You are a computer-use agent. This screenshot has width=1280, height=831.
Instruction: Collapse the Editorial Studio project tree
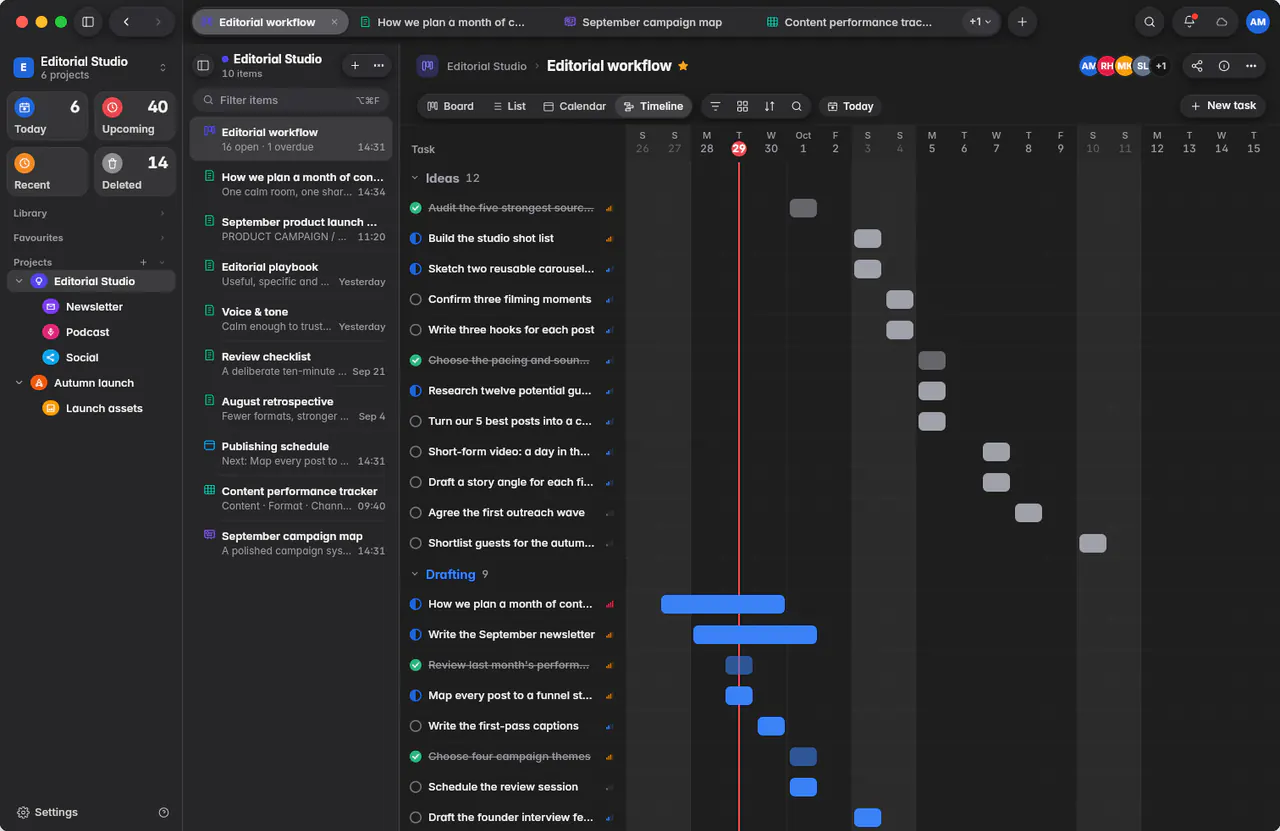(x=19, y=282)
